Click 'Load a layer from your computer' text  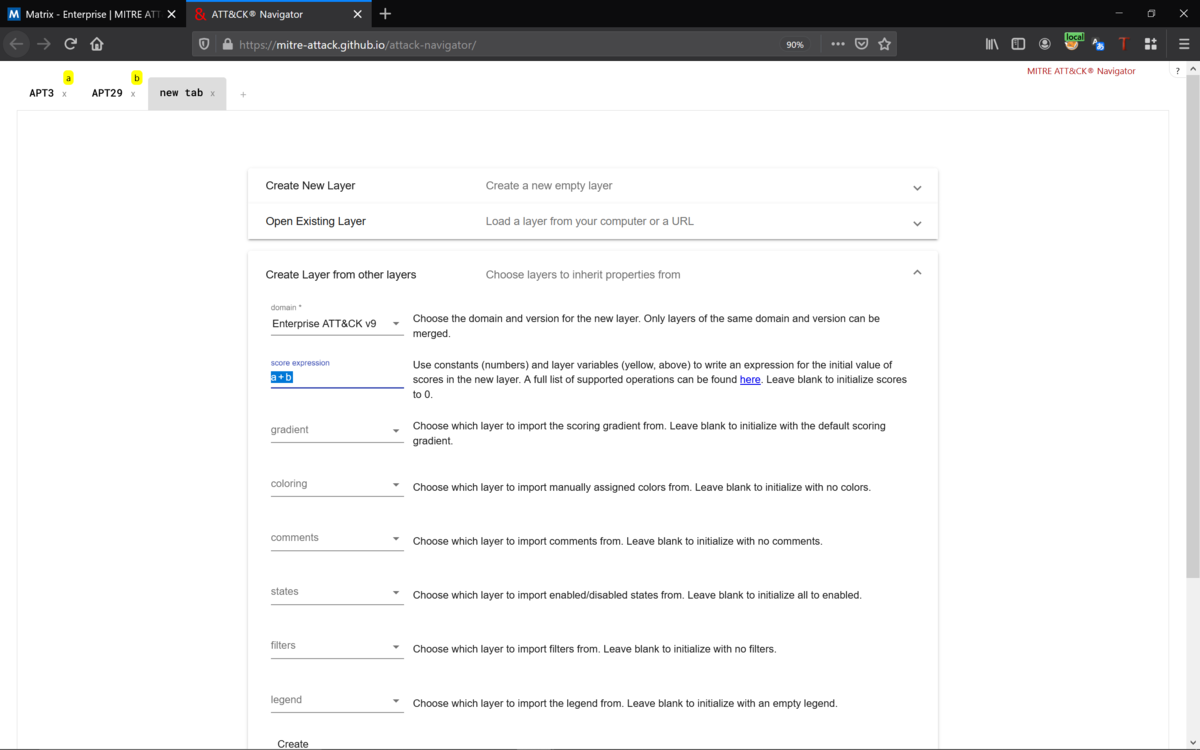pos(589,222)
